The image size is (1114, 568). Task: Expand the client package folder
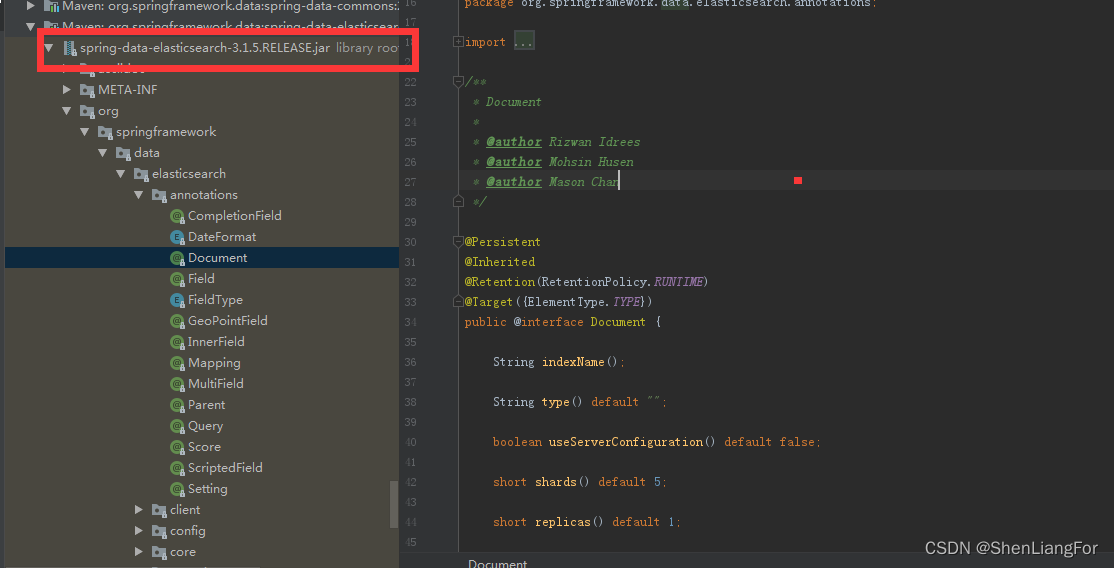pyautogui.click(x=139, y=510)
